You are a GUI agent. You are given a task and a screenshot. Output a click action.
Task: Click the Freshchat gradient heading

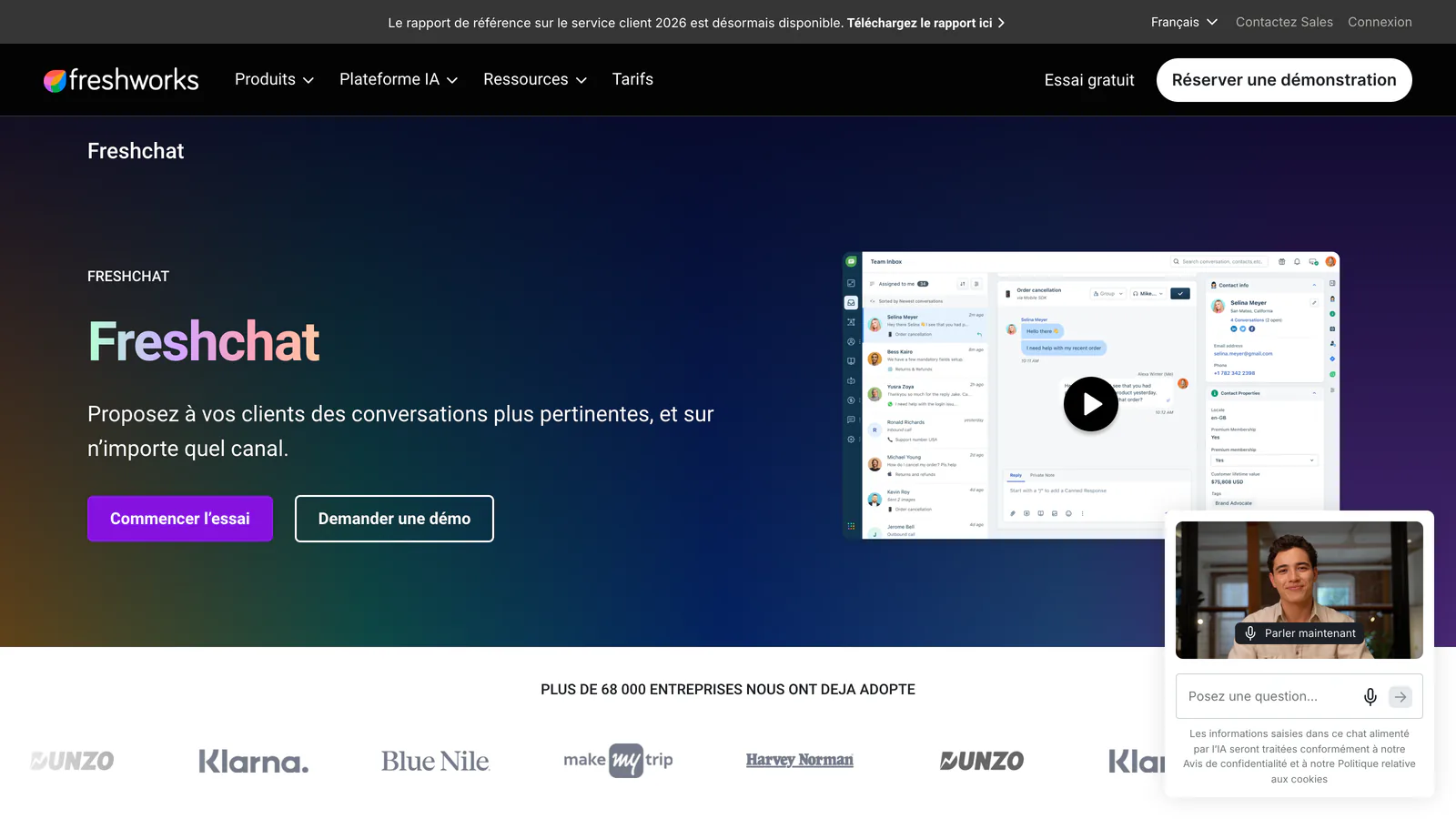click(204, 341)
